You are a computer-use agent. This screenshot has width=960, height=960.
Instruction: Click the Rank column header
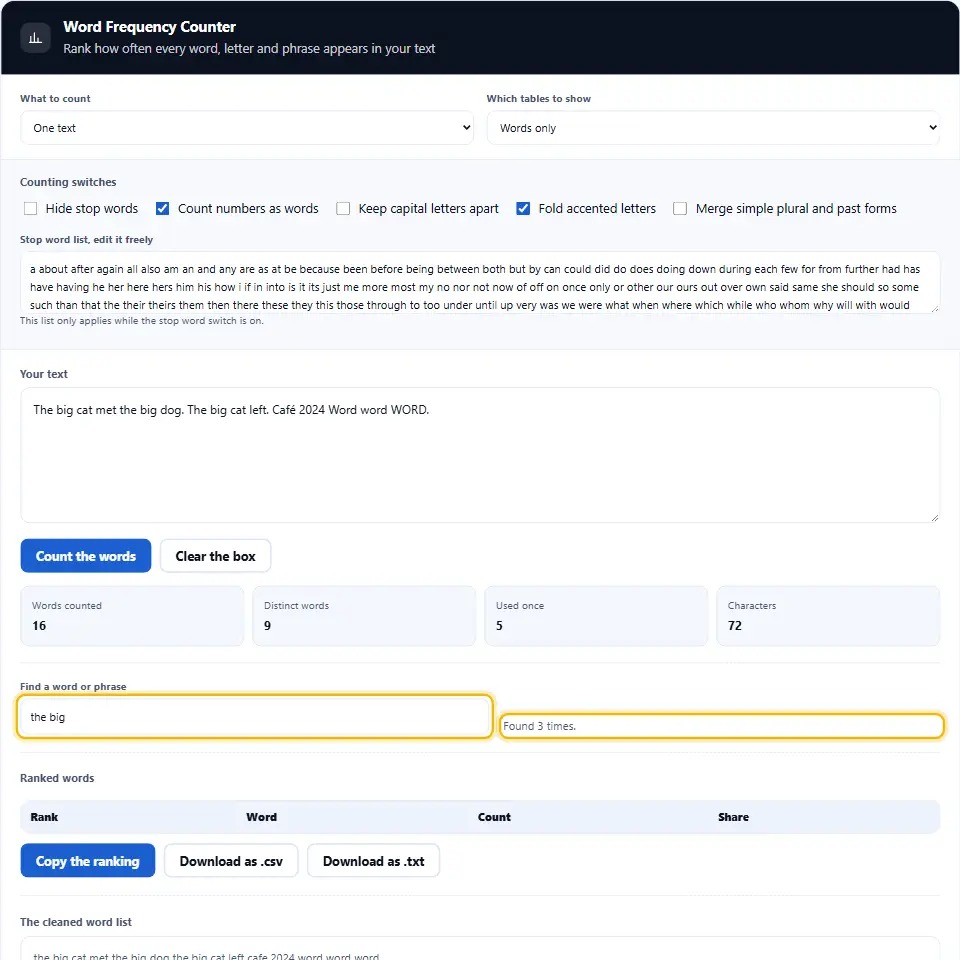[44, 817]
